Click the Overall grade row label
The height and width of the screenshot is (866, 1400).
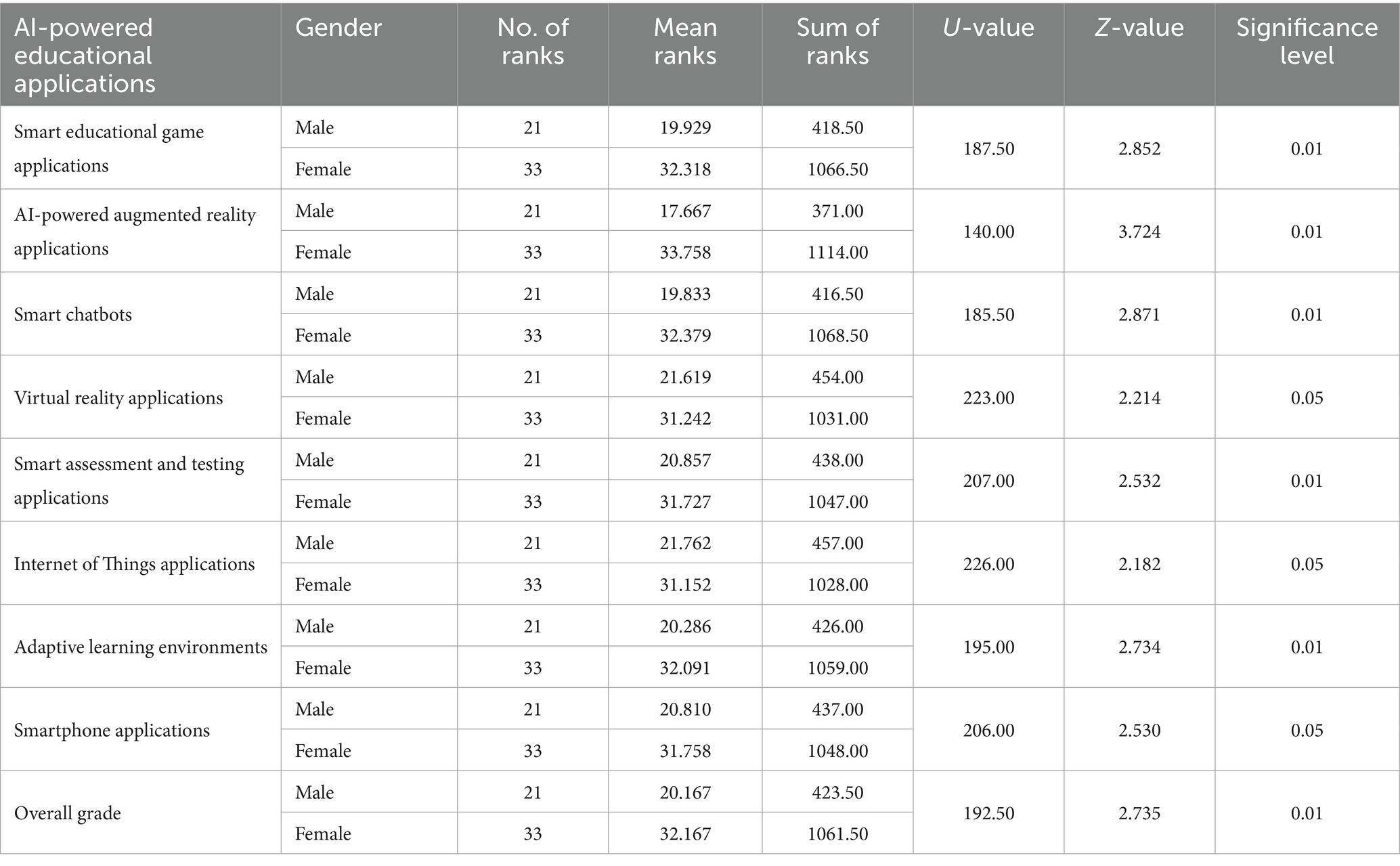[x=68, y=813]
